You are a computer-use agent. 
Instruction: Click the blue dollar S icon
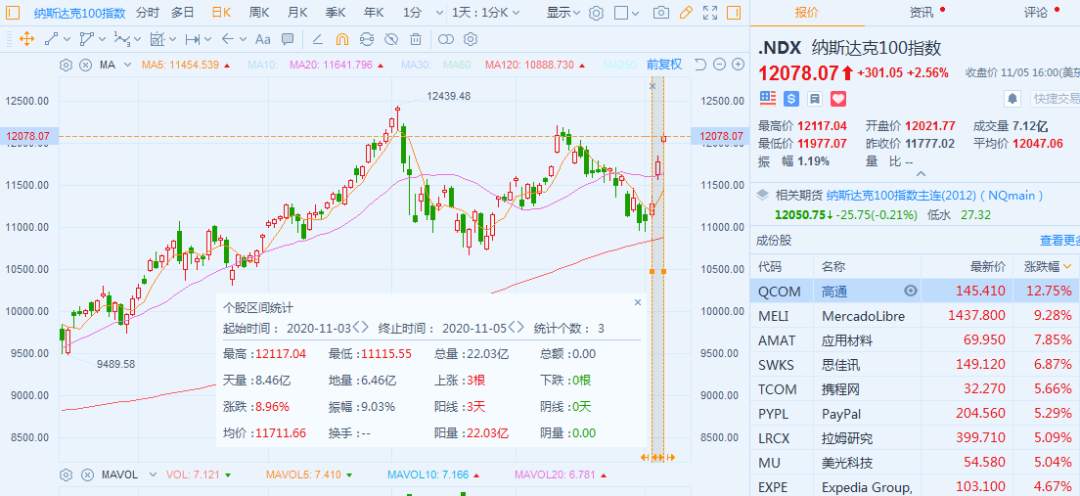pos(791,99)
